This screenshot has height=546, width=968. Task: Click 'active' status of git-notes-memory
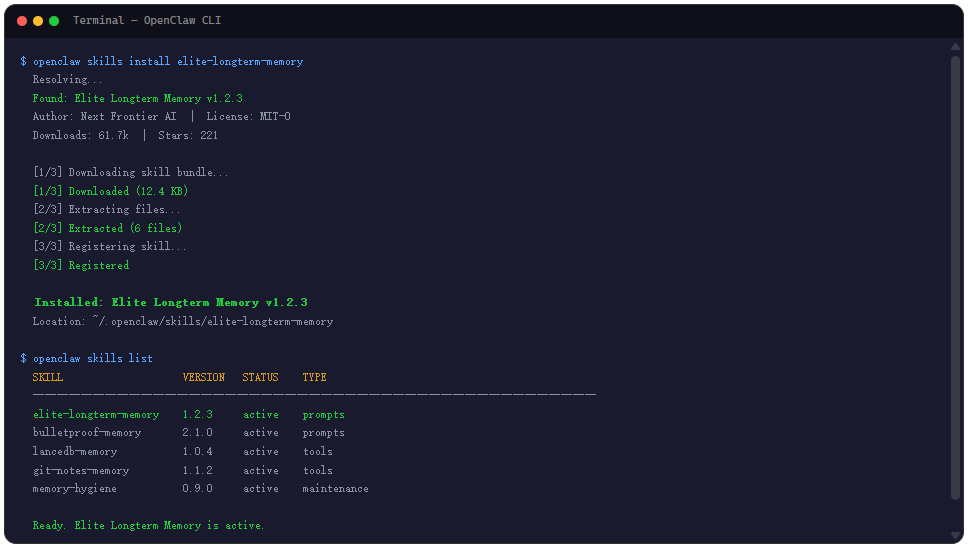click(261, 470)
